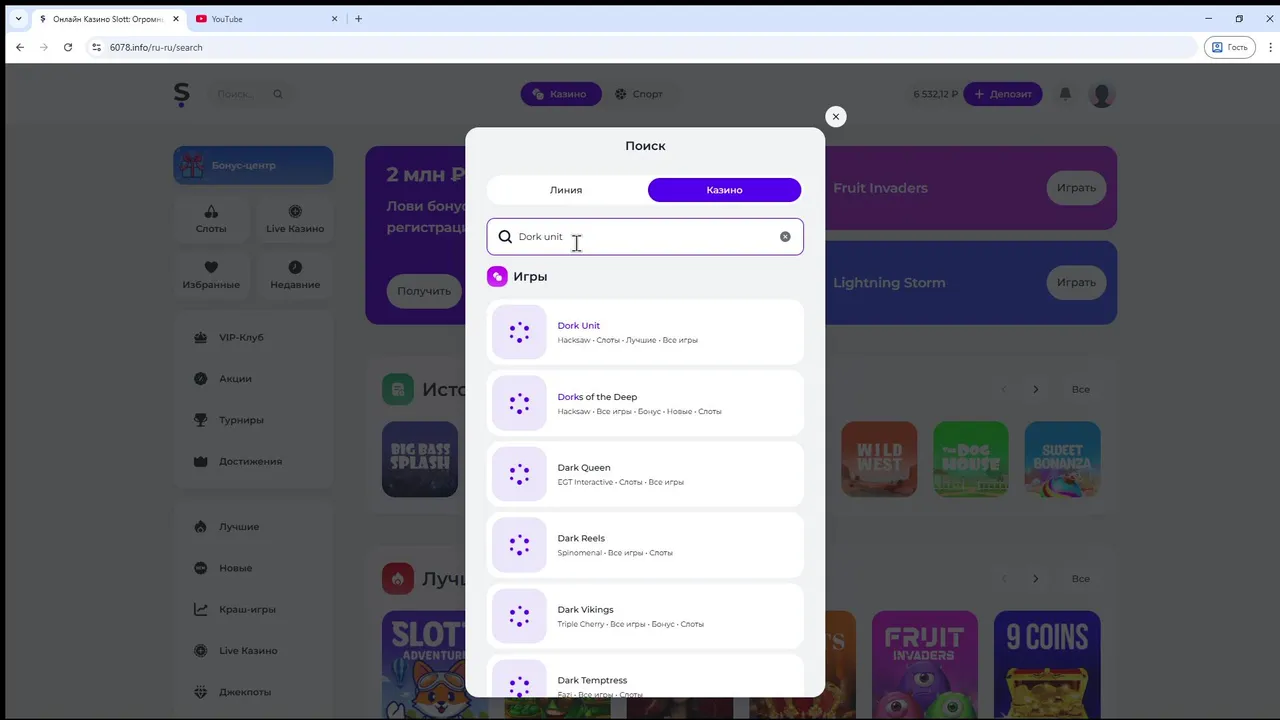The image size is (1280, 720).
Task: Open Wild West game thumbnail
Action: point(879,459)
